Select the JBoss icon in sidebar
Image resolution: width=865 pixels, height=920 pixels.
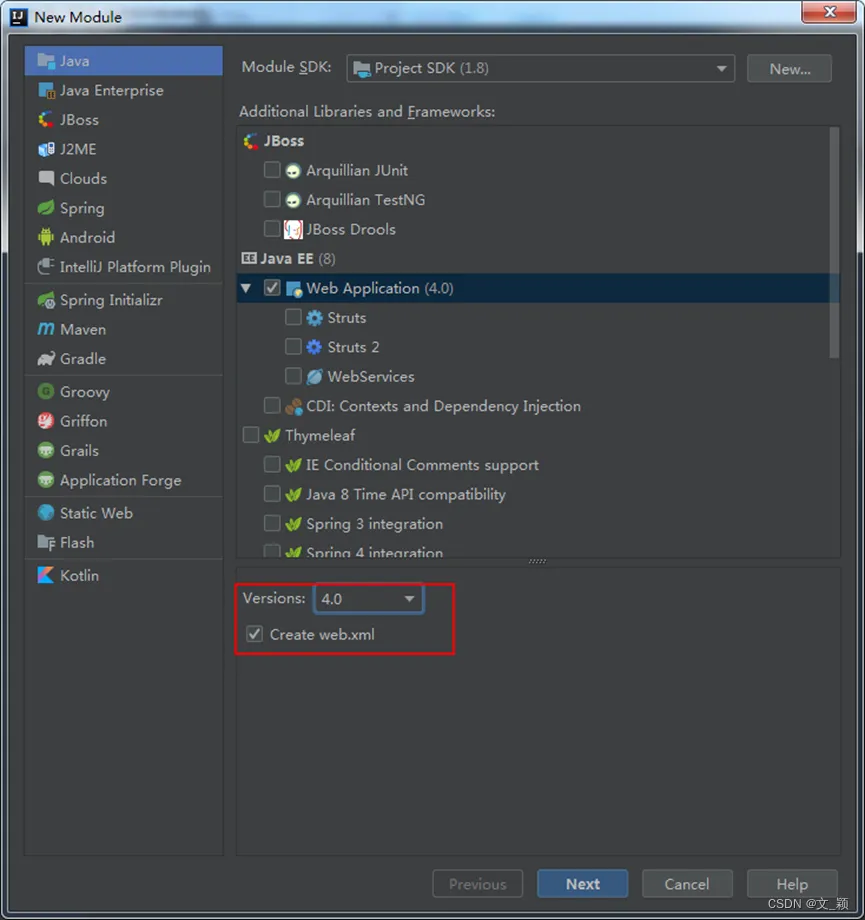coord(46,120)
